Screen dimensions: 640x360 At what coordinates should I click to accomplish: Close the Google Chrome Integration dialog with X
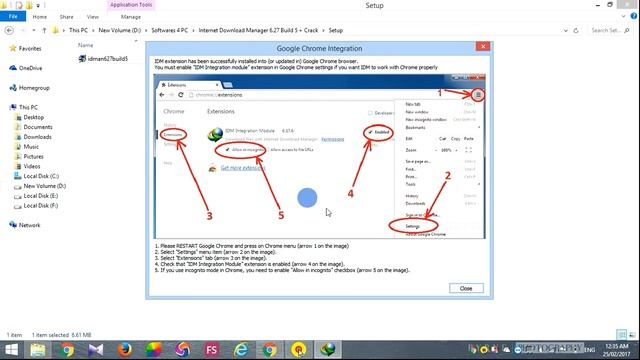click(x=483, y=47)
